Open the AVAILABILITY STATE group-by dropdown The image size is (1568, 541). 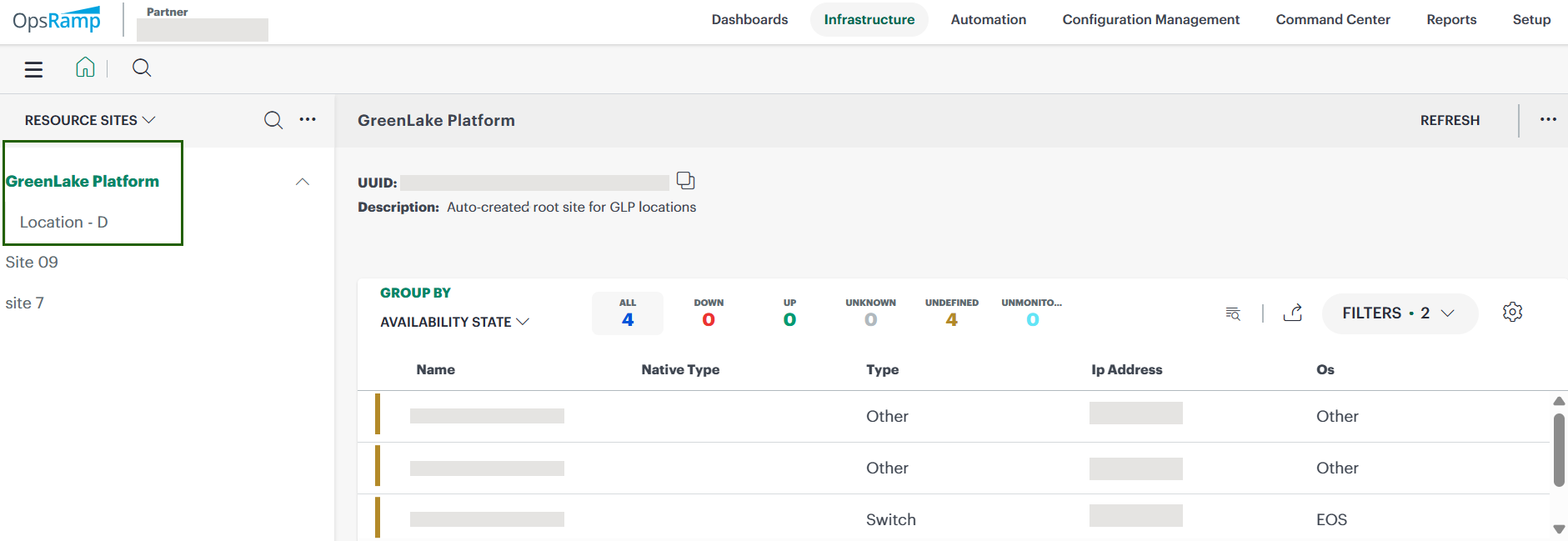click(454, 322)
